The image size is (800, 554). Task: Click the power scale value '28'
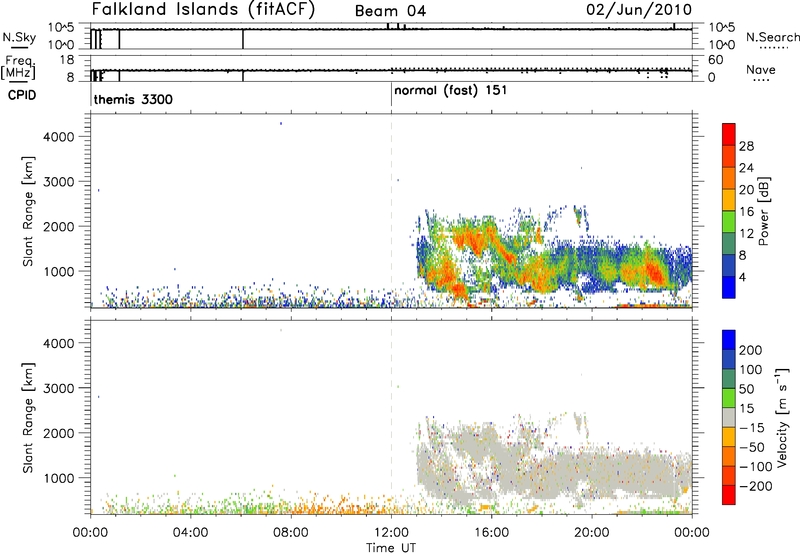(746, 146)
